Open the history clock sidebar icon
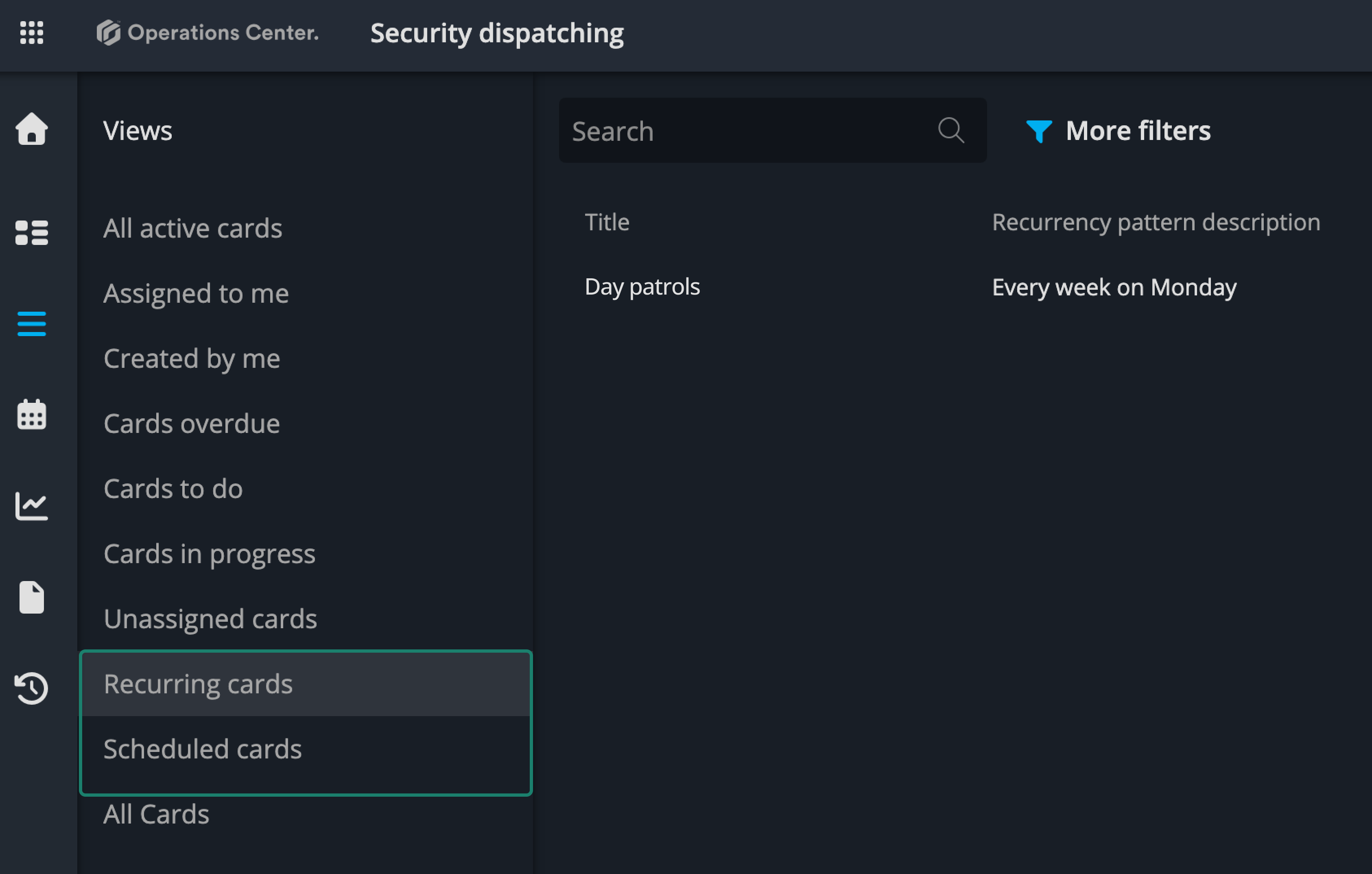 coord(31,688)
